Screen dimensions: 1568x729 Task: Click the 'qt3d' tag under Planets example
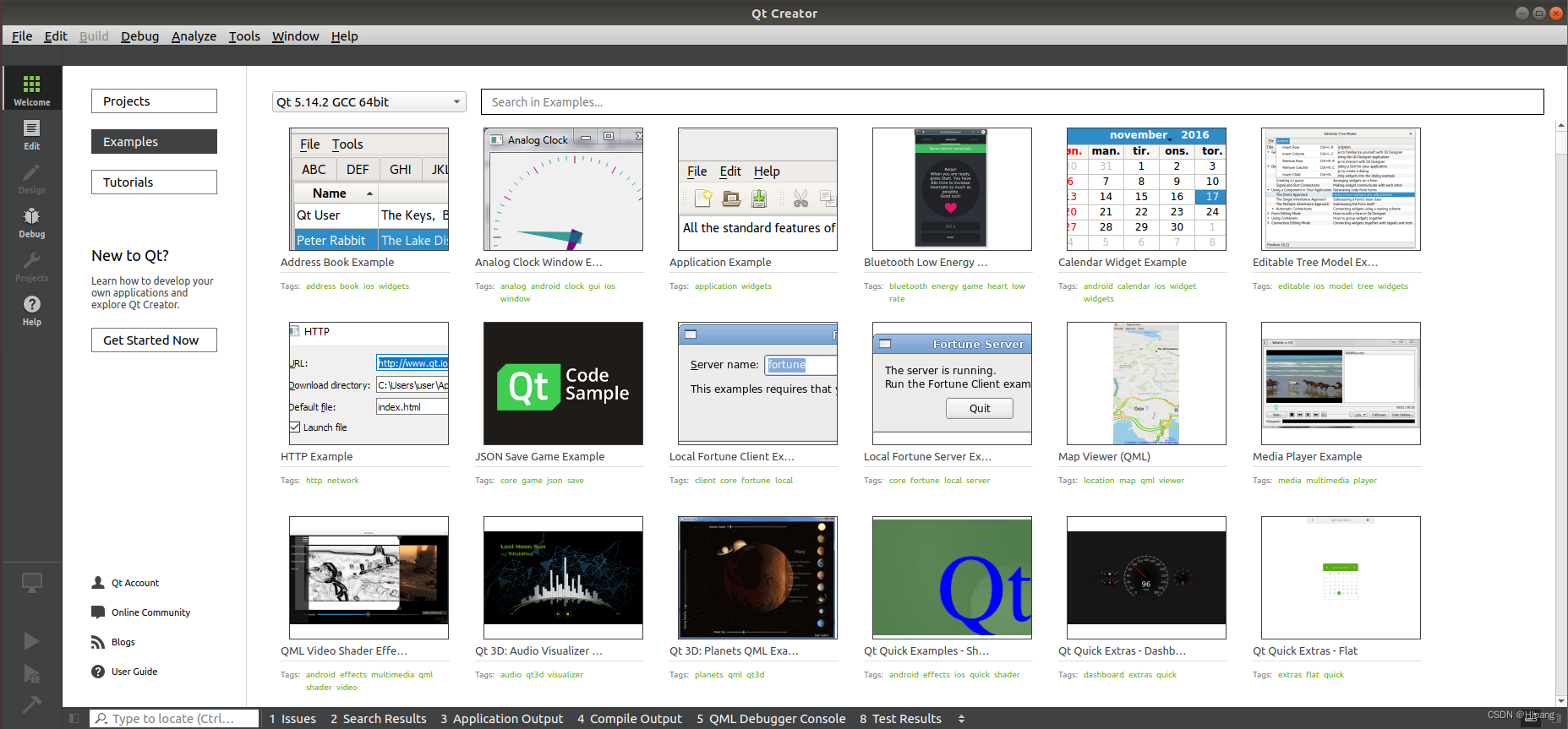point(755,675)
